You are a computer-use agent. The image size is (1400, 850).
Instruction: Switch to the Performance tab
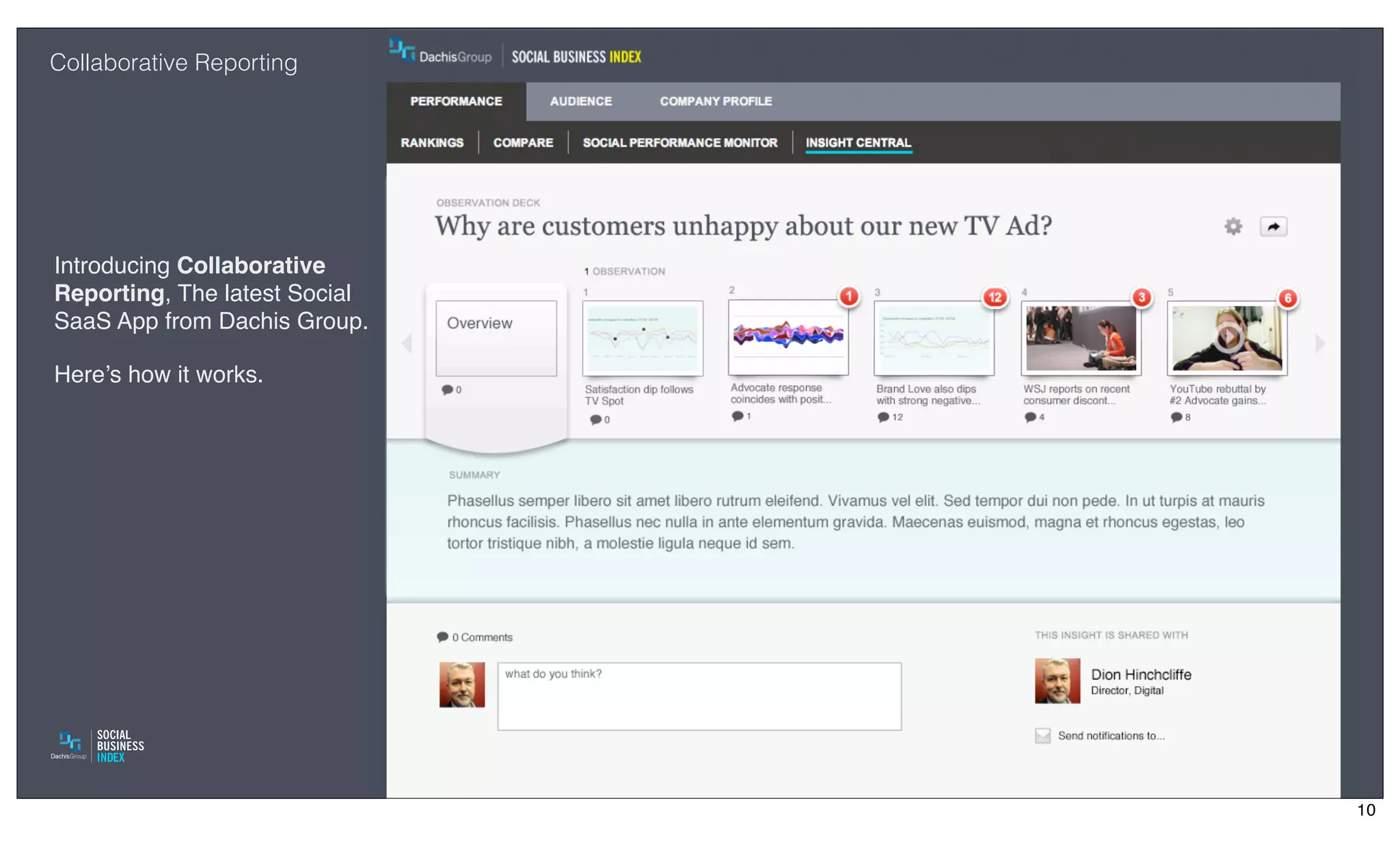click(456, 101)
